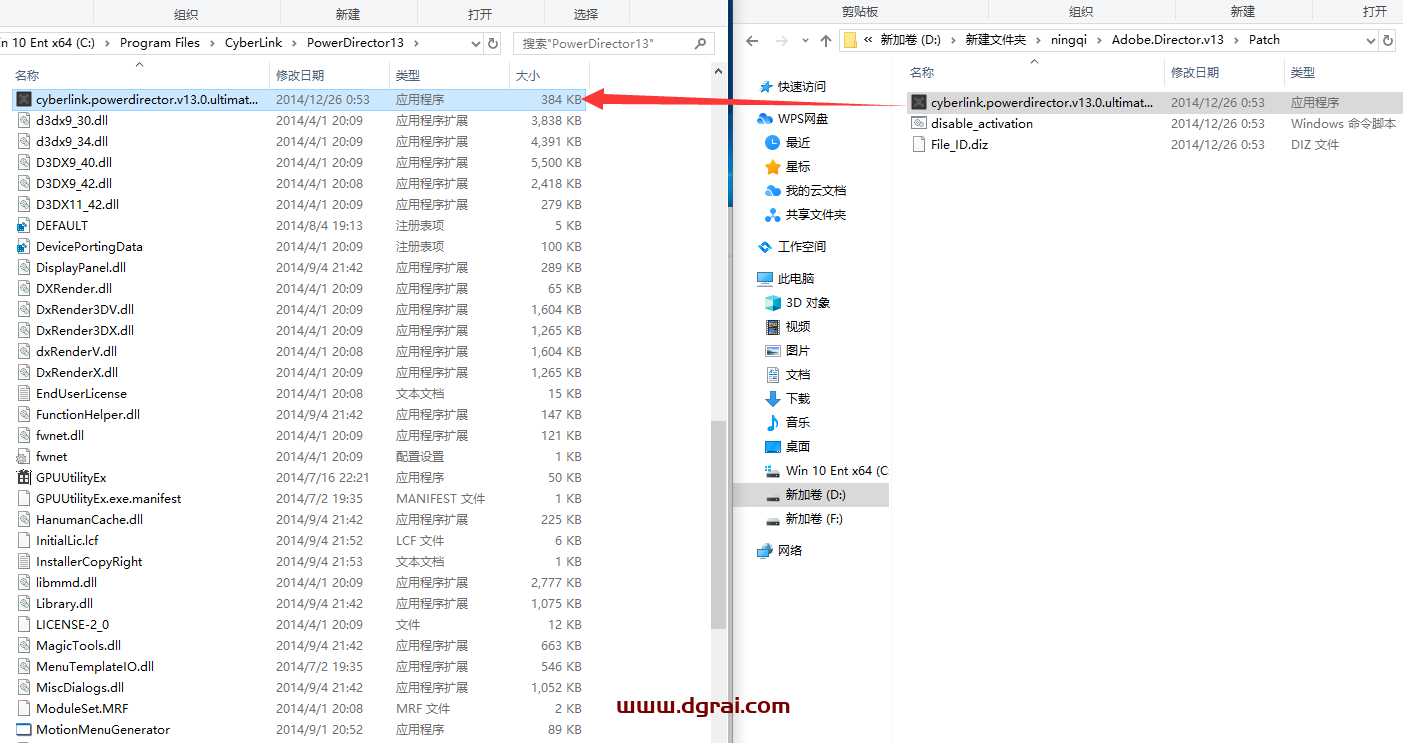Select GPUUtilityEx.exe.manifest file row
This screenshot has height=743, width=1403.
click(299, 498)
